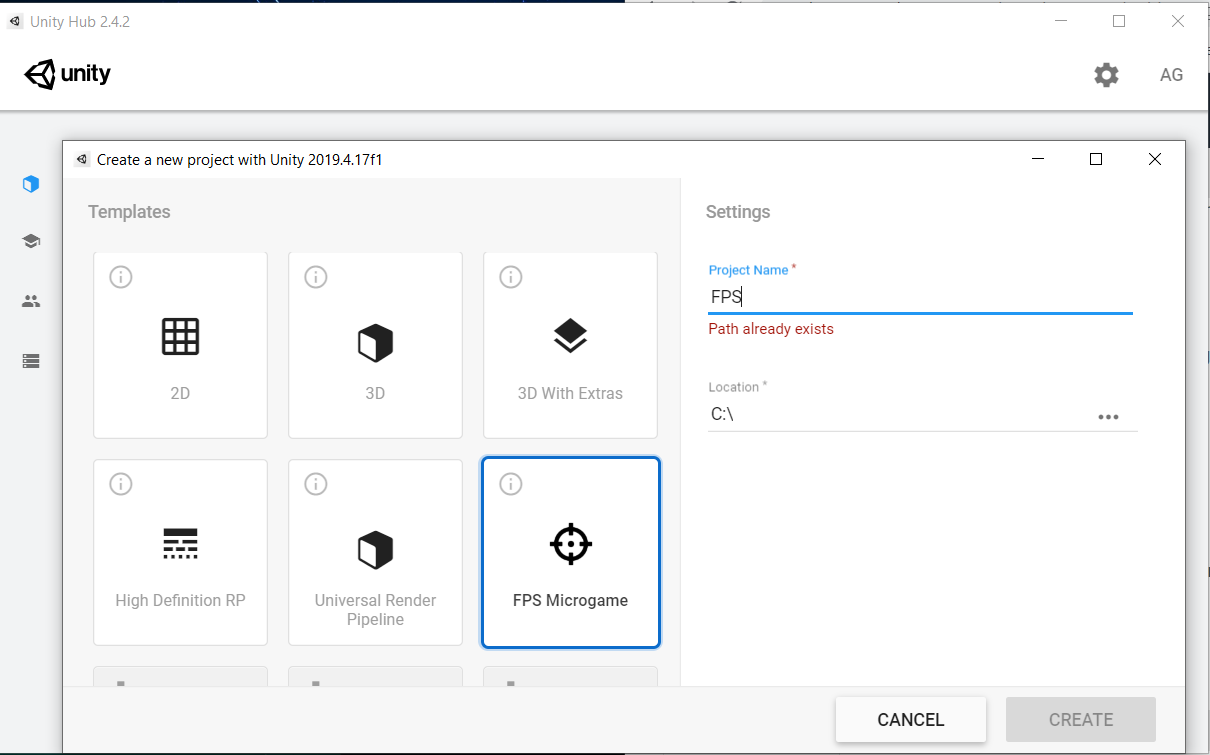Click the Settings heading
The image size is (1210, 755).
point(738,212)
